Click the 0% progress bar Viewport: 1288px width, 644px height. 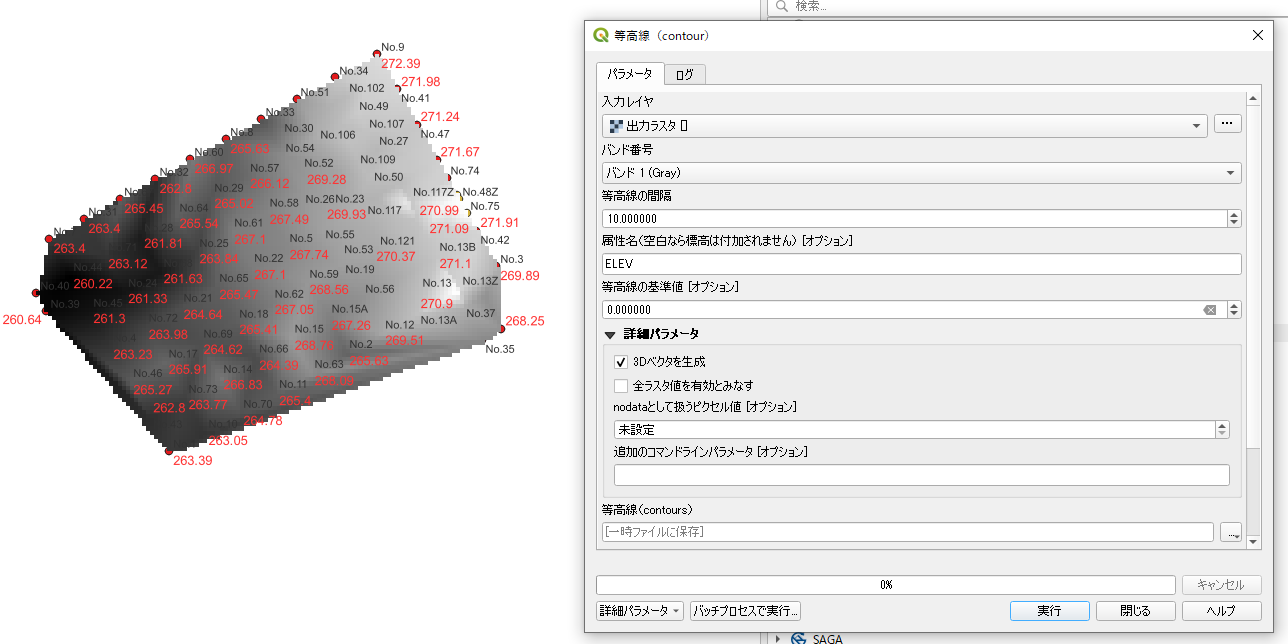885,585
